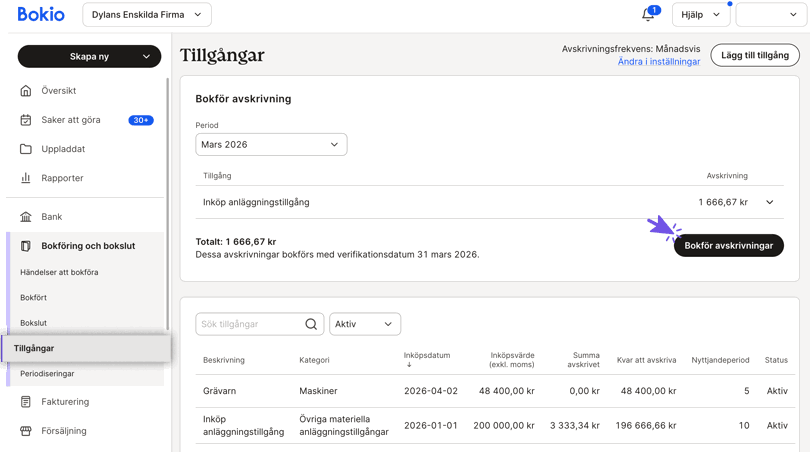Open the Aktiv status filter dropdown
810x452 pixels.
tap(365, 324)
